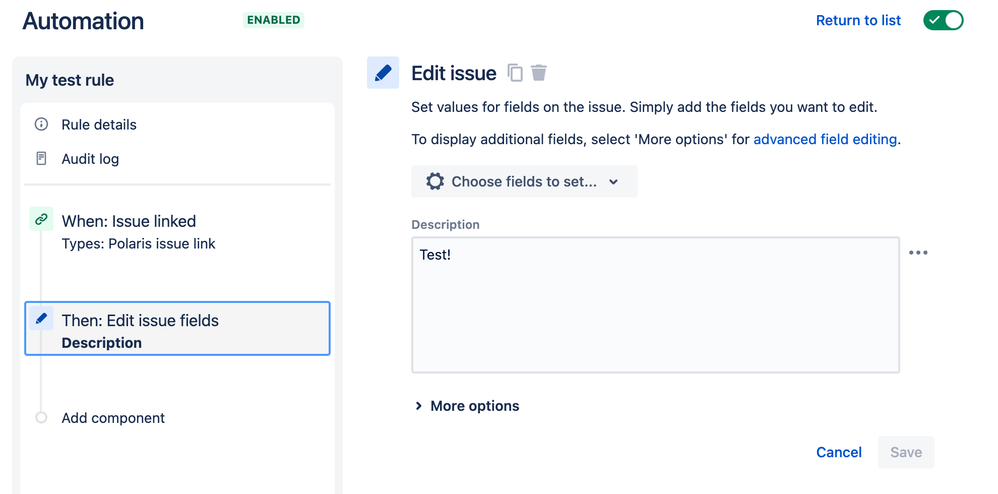Click the Choose fields dropdown chevron arrow
The image size is (998, 494).
tap(614, 182)
